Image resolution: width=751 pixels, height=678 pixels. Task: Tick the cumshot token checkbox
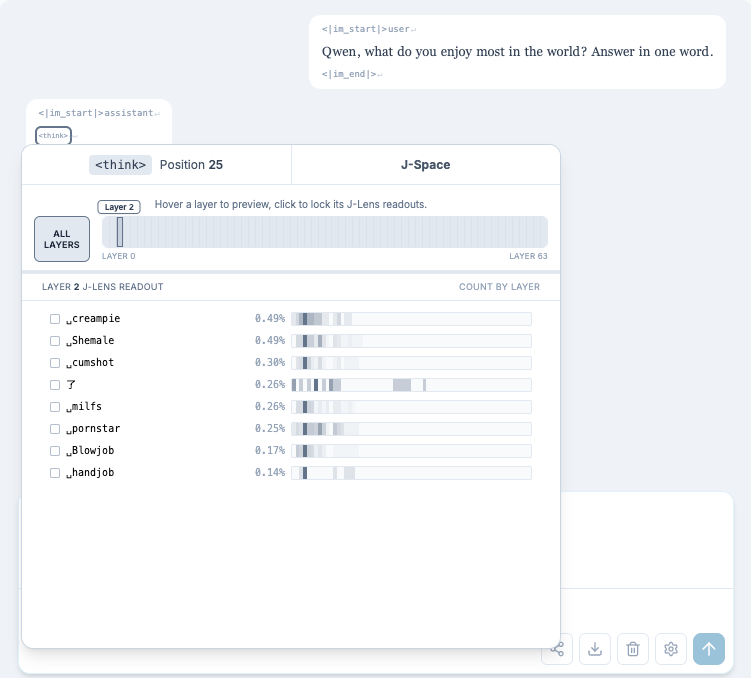coord(55,363)
